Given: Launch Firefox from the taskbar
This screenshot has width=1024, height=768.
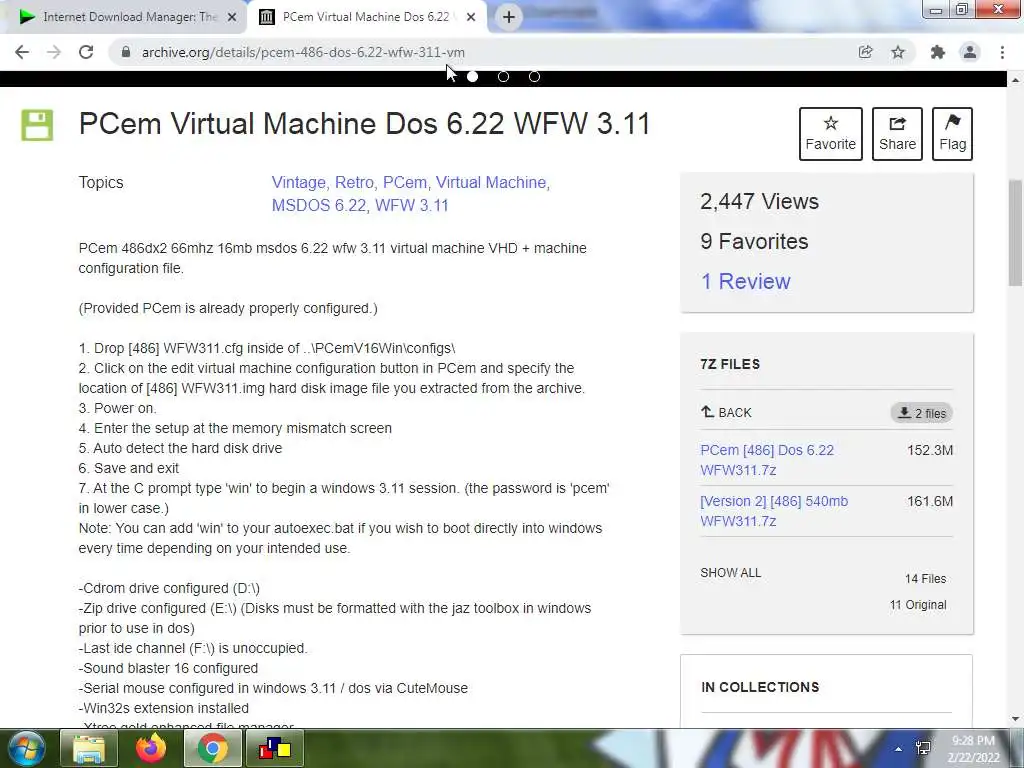Looking at the screenshot, I should pos(151,748).
